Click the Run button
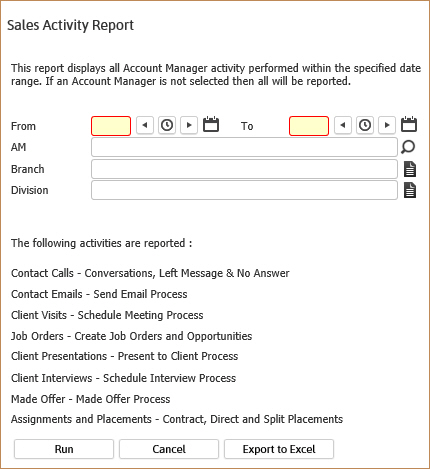This screenshot has height=469, width=430. [x=64, y=449]
